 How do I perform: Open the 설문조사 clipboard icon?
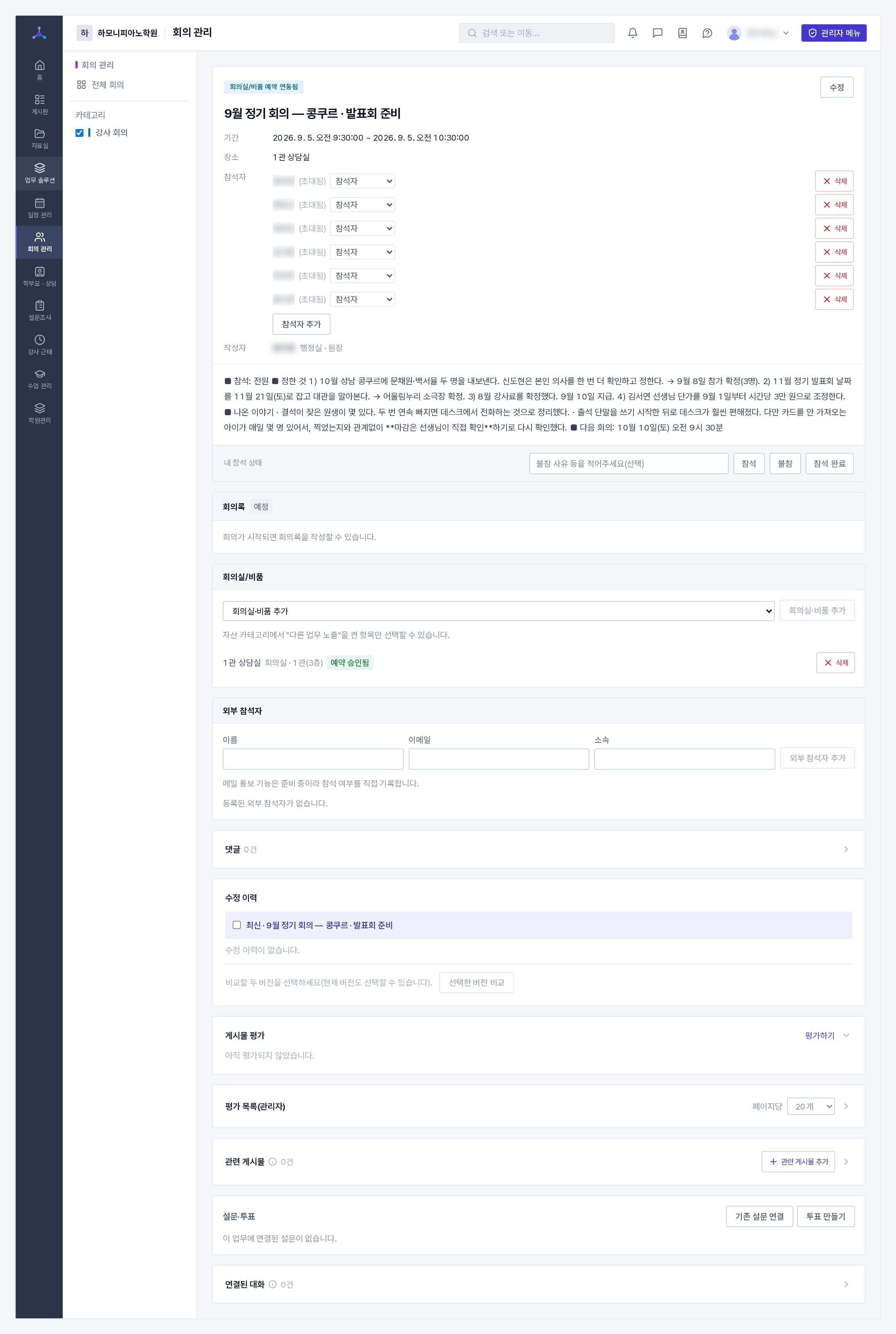39,310
